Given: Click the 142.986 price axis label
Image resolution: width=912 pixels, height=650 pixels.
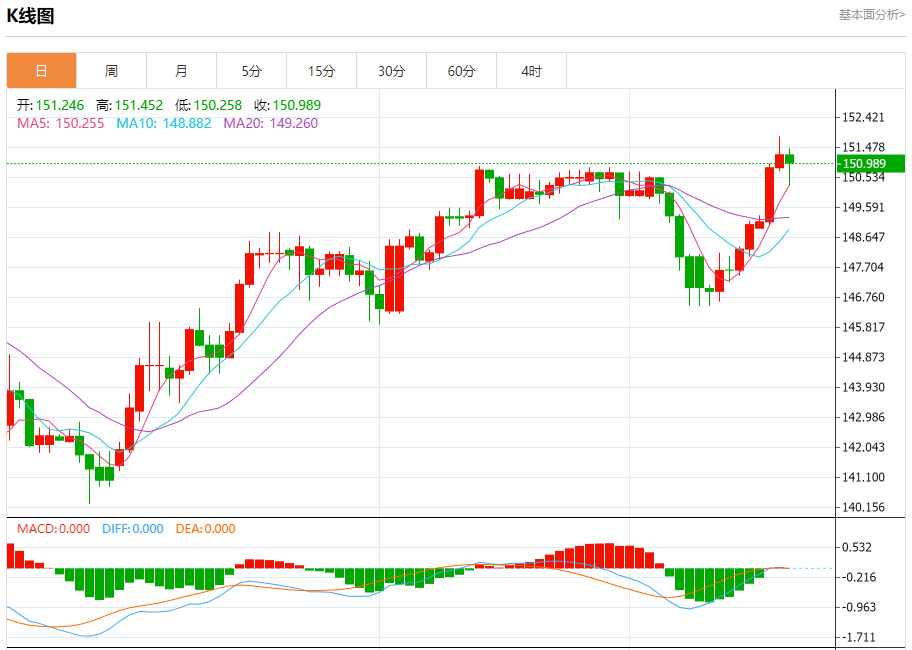Looking at the screenshot, I should tap(863, 417).
